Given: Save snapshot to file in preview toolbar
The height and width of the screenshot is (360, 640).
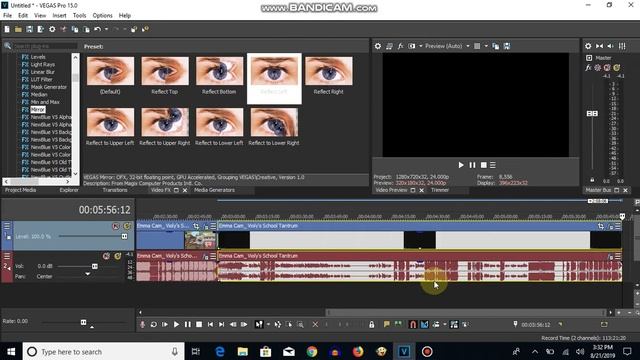Looking at the screenshot, I should (507, 46).
